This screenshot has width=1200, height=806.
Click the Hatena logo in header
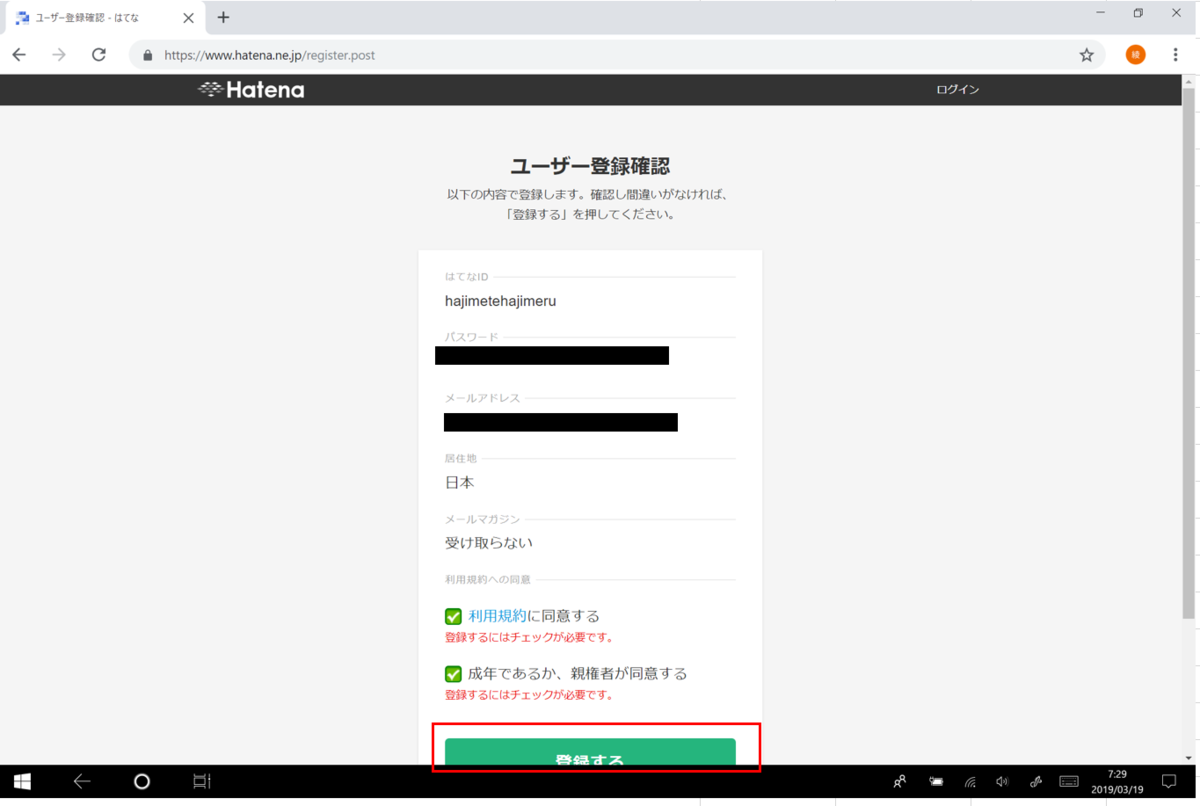point(251,89)
